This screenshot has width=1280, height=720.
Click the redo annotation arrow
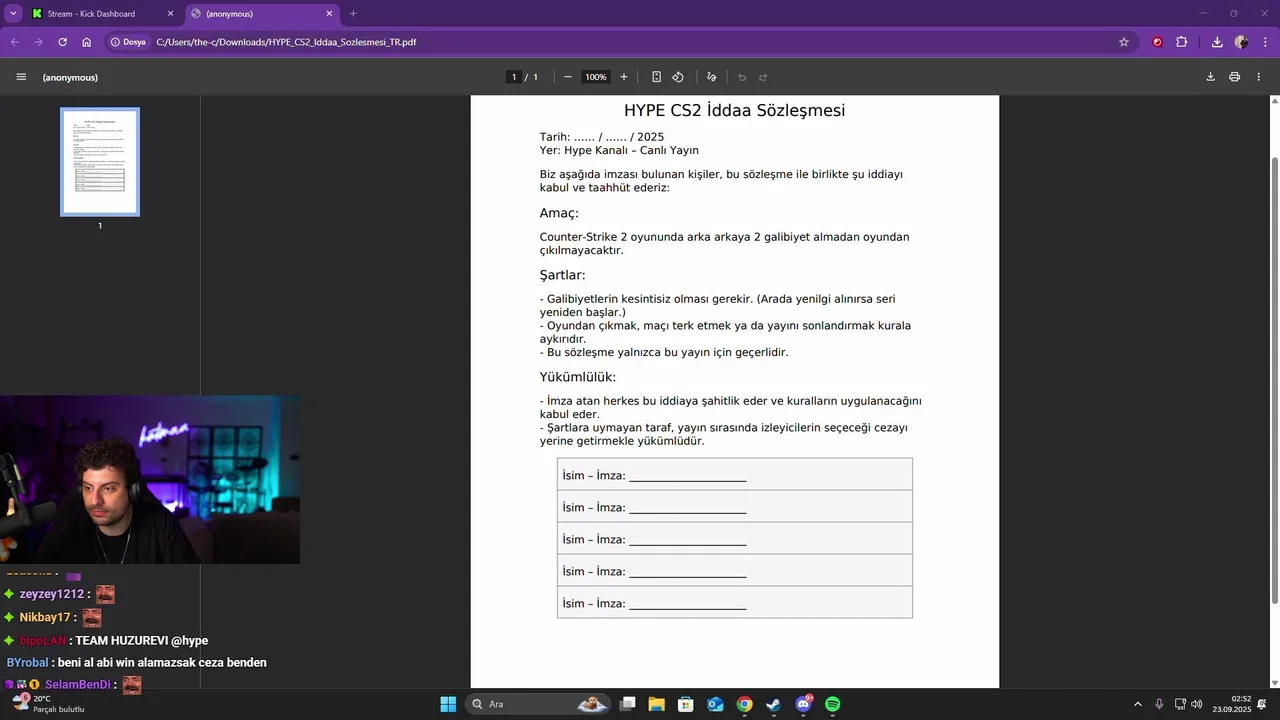point(763,77)
